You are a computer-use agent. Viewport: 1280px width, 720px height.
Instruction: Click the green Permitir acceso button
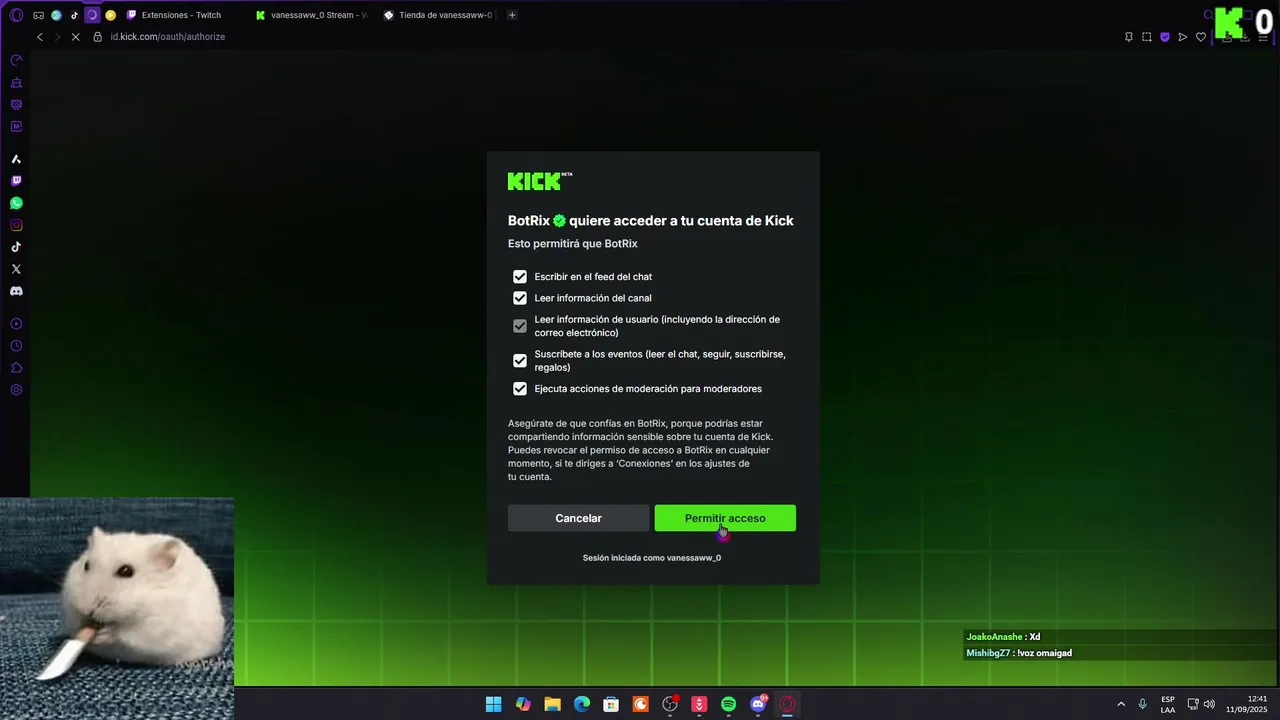coord(725,518)
